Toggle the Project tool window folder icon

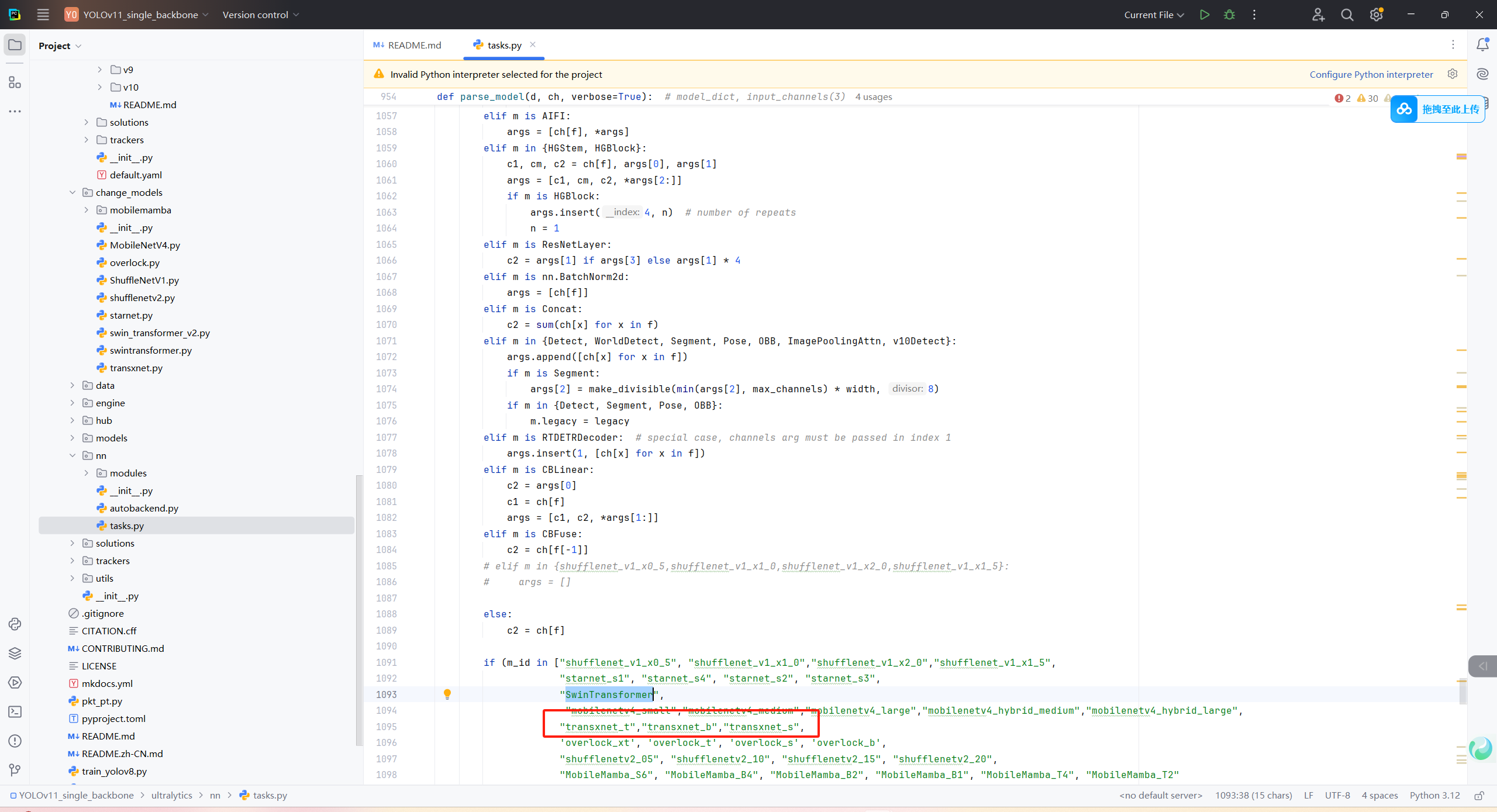pos(15,45)
